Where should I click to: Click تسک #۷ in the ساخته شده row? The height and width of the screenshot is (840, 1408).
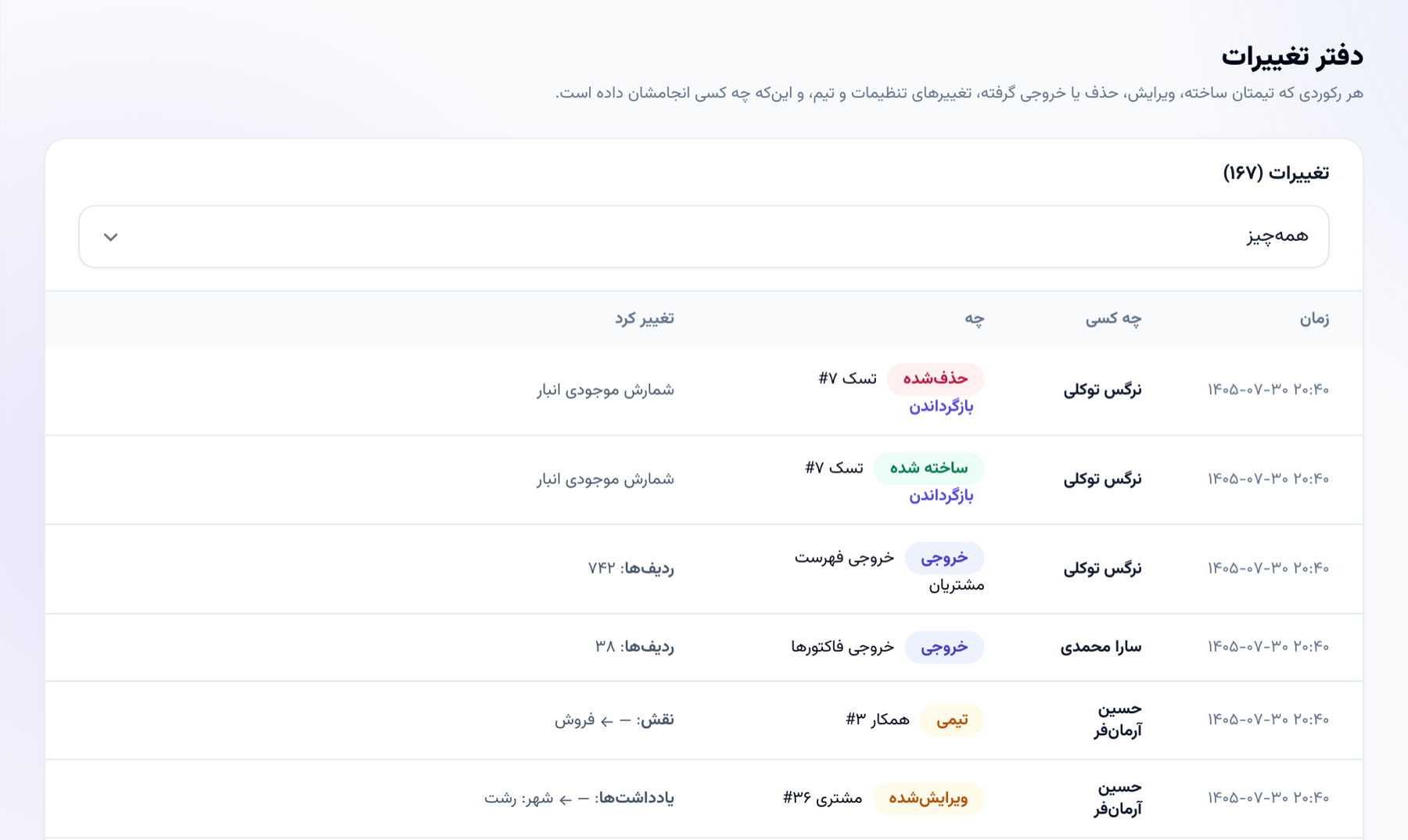pos(834,468)
